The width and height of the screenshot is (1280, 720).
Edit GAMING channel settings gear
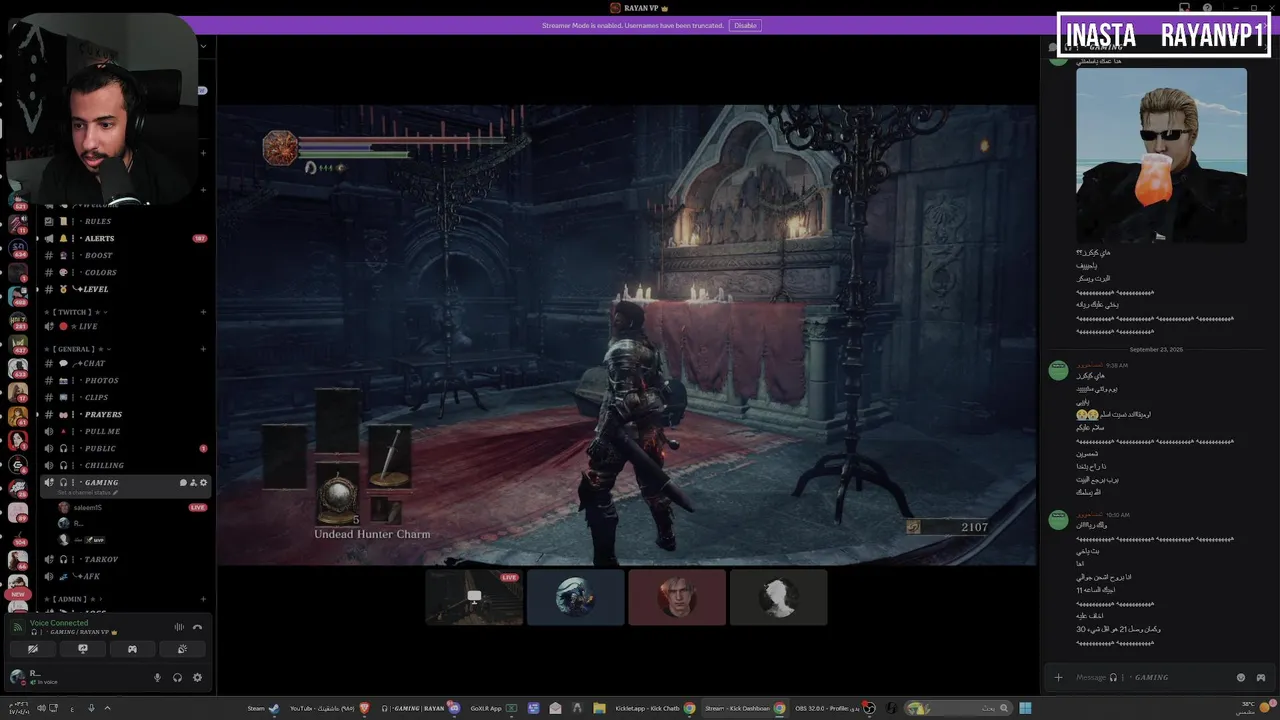(x=204, y=483)
